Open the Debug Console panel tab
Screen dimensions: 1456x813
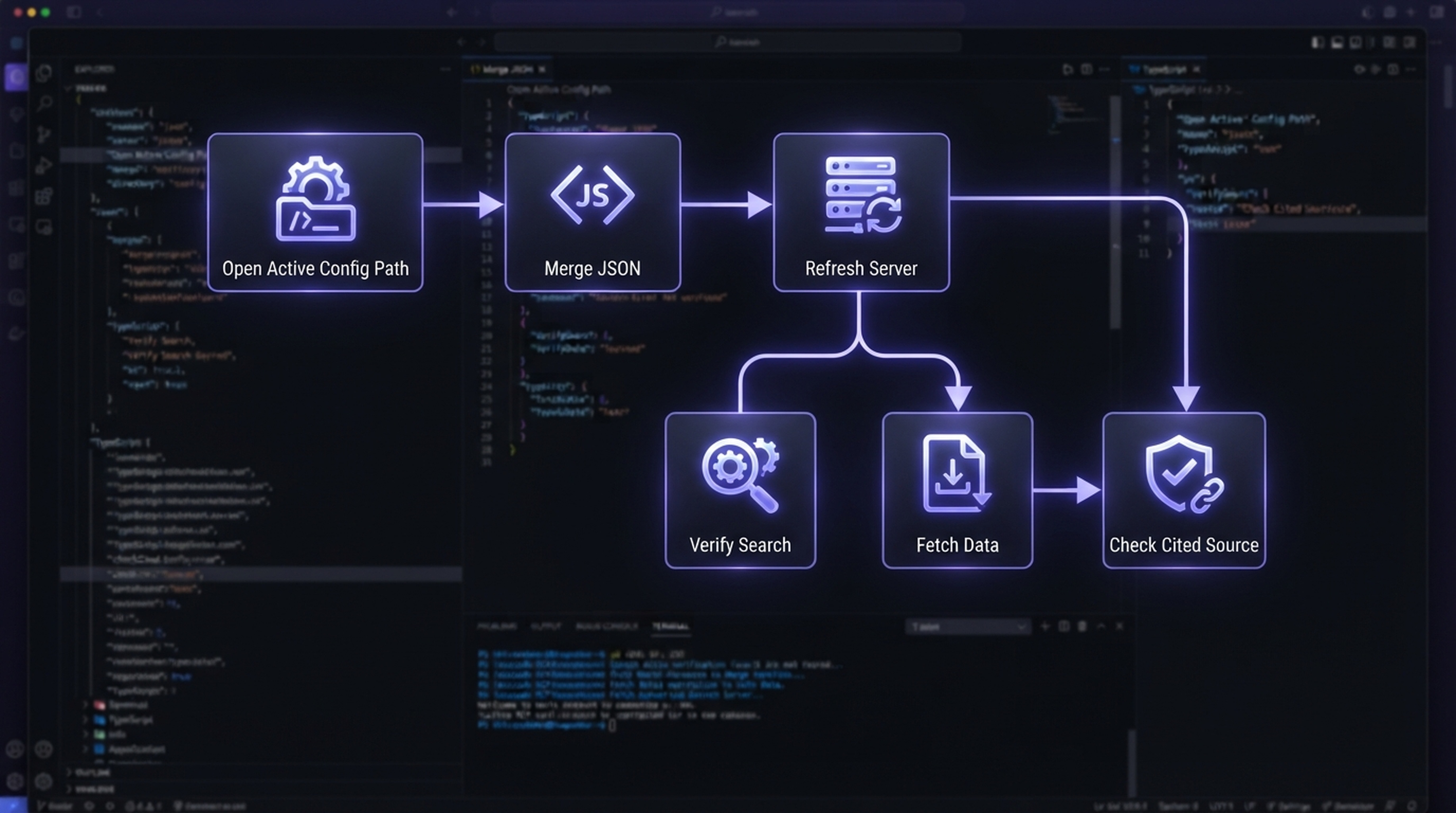click(x=607, y=626)
